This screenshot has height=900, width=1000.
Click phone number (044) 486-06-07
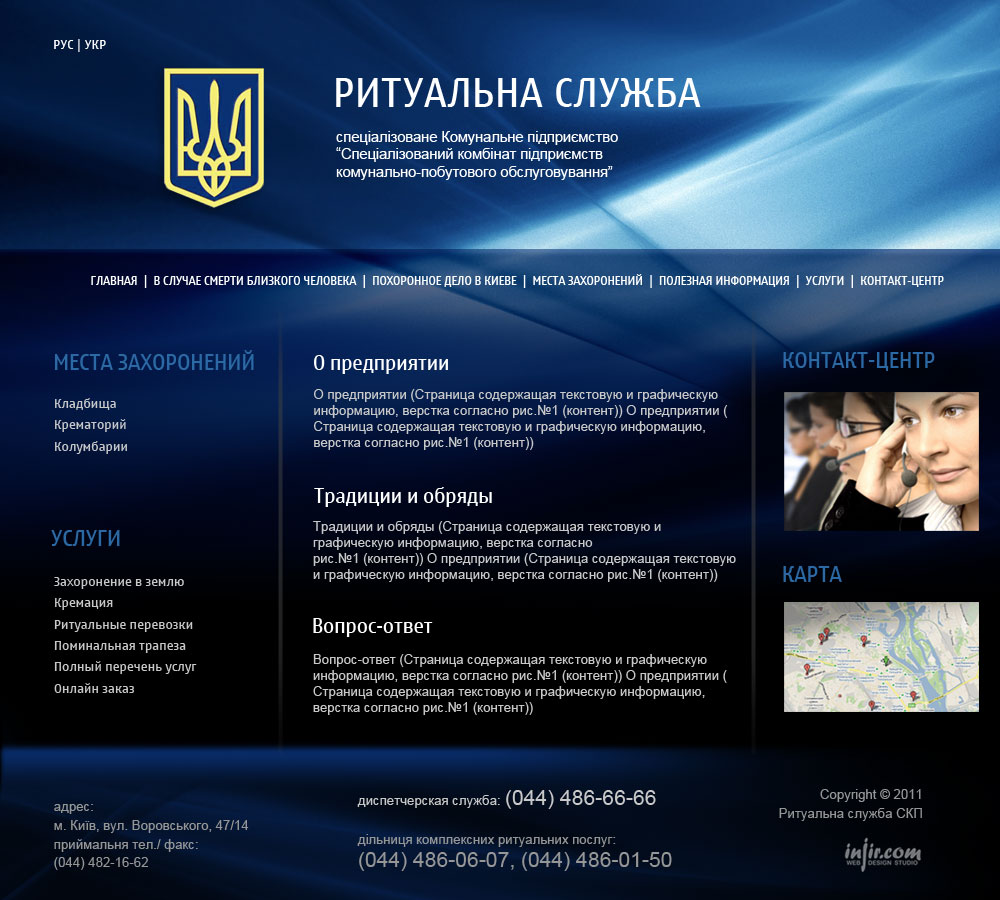(434, 860)
